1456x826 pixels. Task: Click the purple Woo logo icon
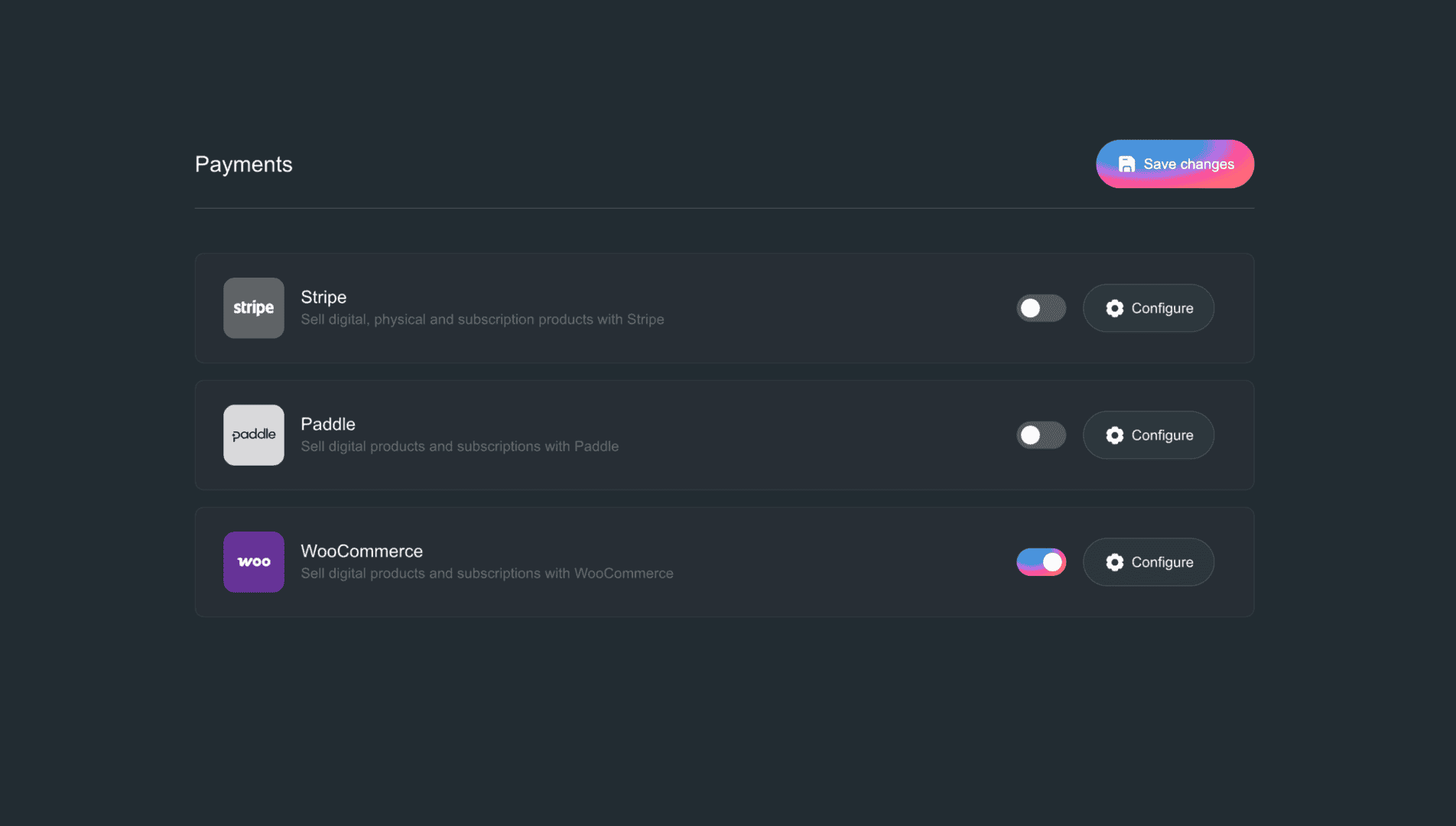(x=254, y=562)
